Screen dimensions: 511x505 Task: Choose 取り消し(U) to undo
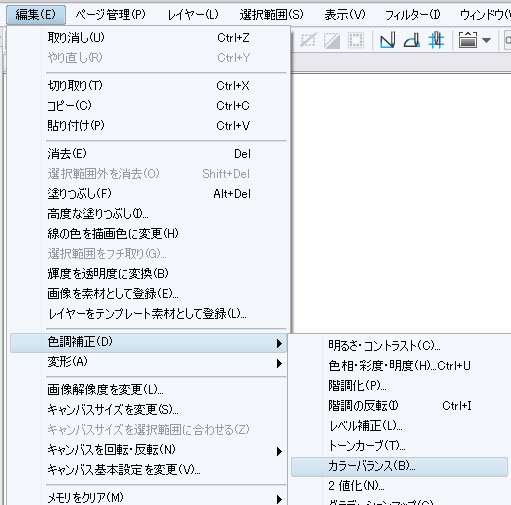(x=148, y=37)
